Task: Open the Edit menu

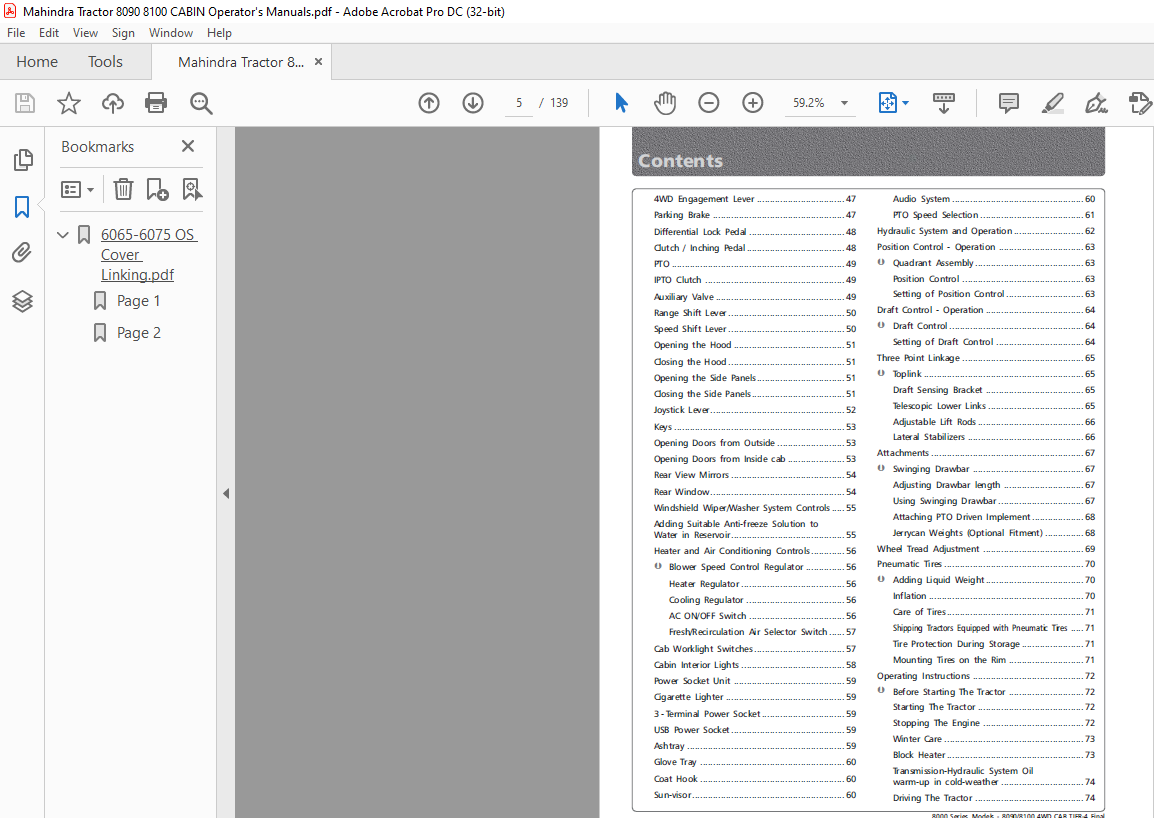Action: point(49,32)
